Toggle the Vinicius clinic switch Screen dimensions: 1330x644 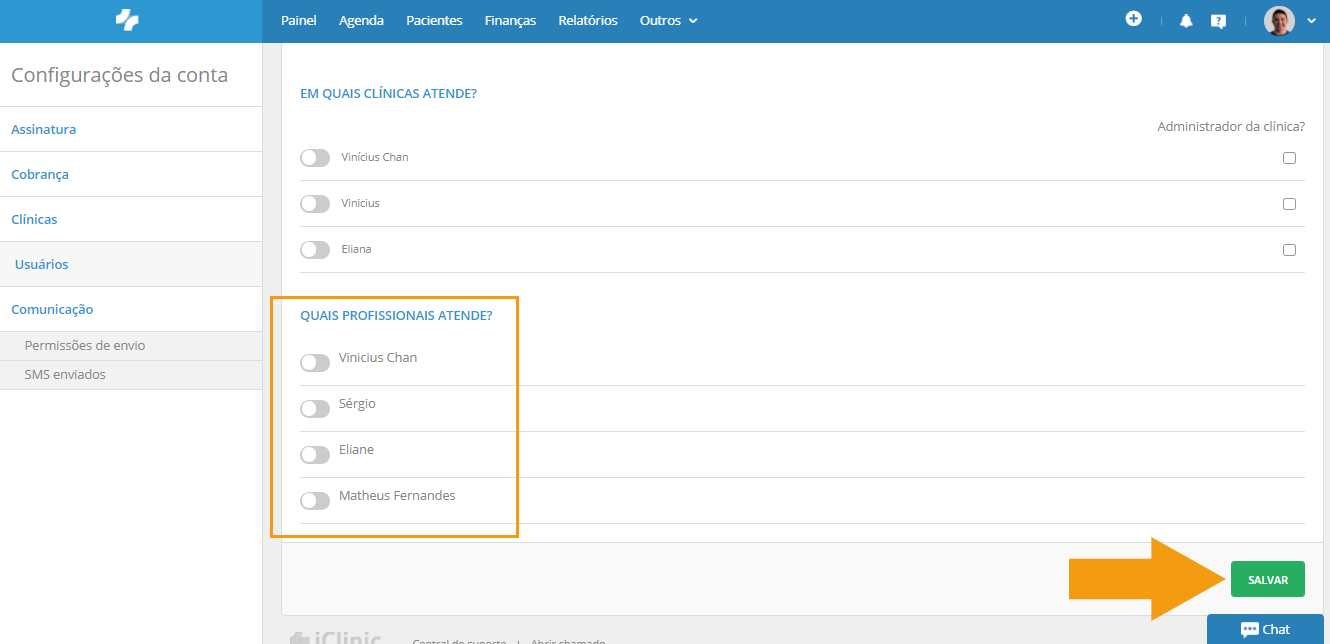315,204
